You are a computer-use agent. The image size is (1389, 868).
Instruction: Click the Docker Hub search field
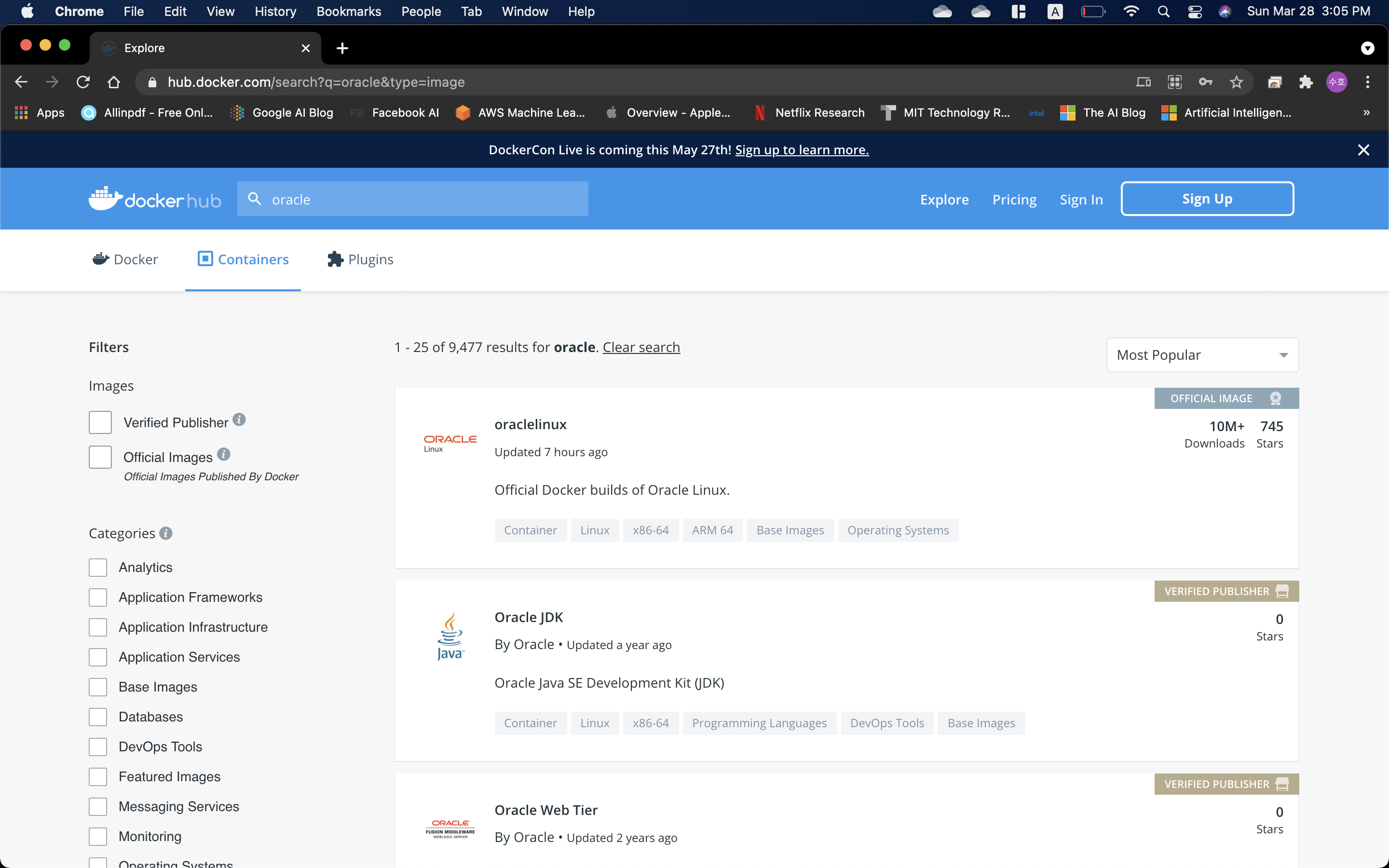(x=413, y=199)
